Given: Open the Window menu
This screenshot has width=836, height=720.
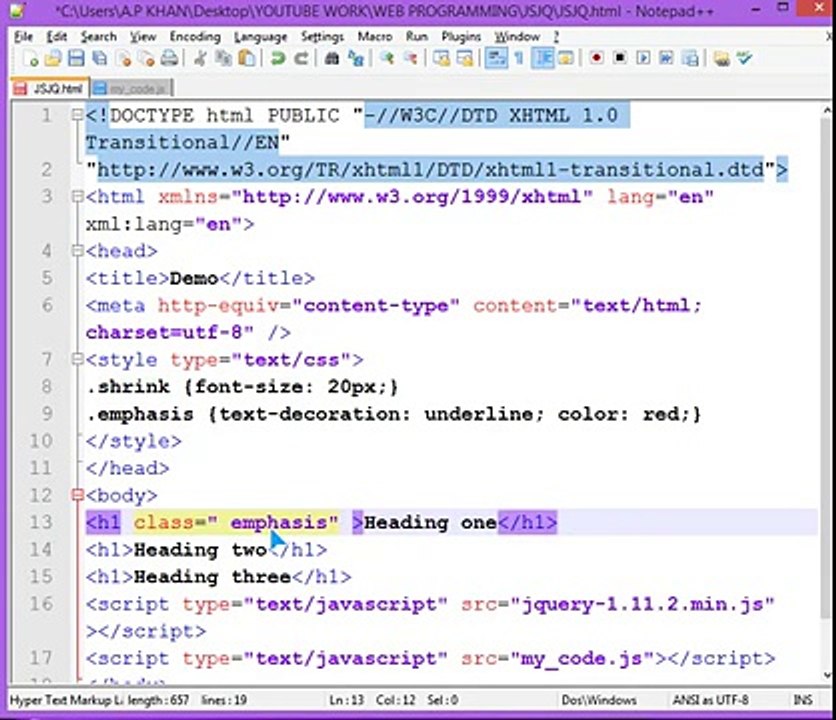Looking at the screenshot, I should click(x=517, y=36).
